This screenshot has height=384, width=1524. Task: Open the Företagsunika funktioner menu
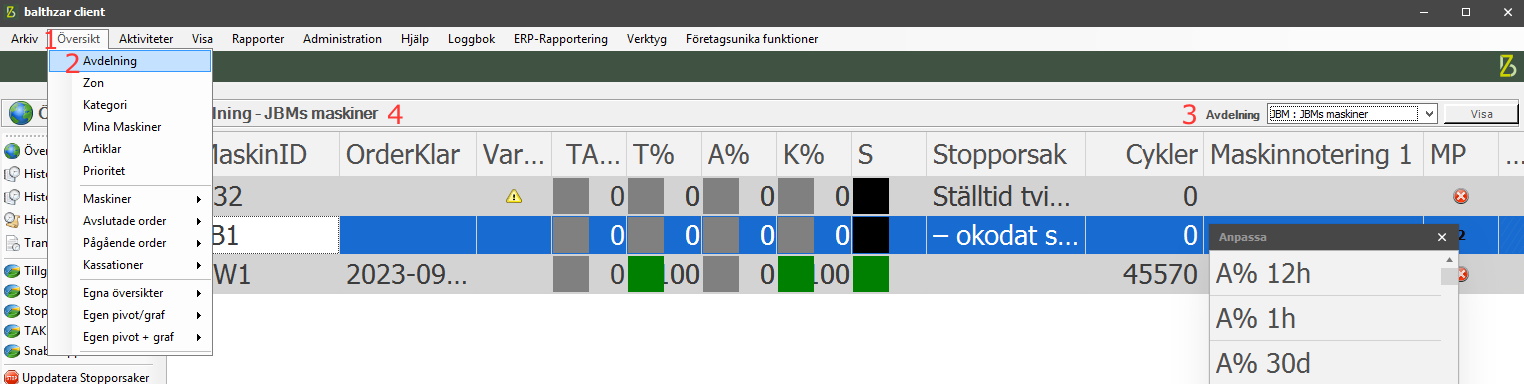pos(752,39)
